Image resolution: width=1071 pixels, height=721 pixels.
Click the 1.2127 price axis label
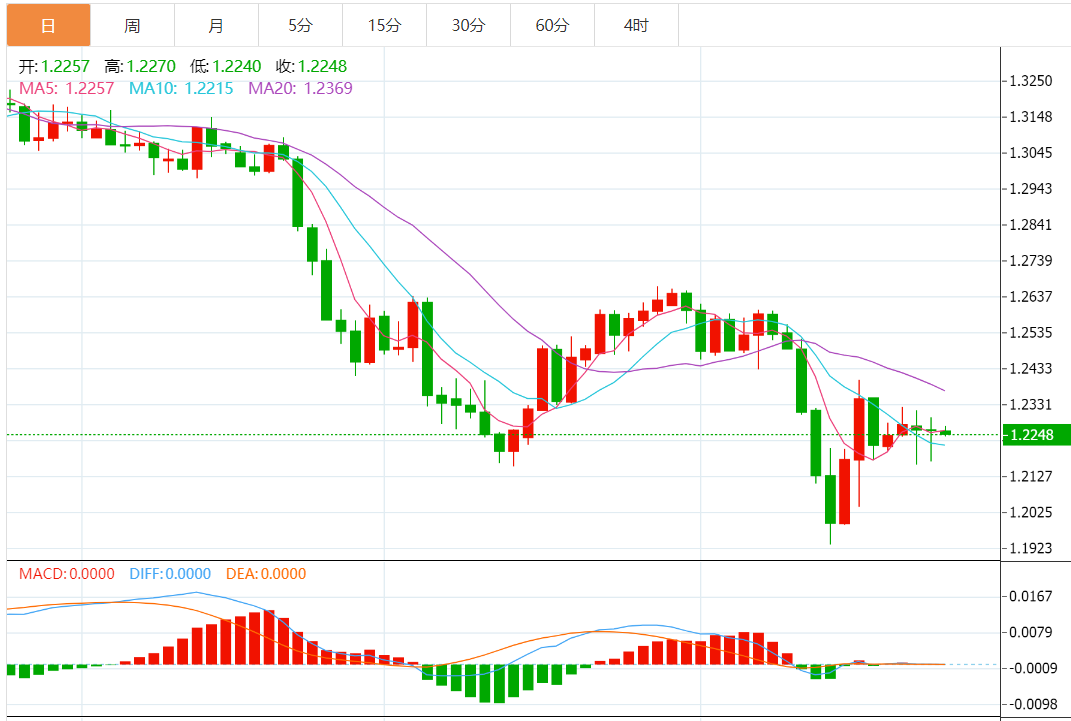[1031, 476]
